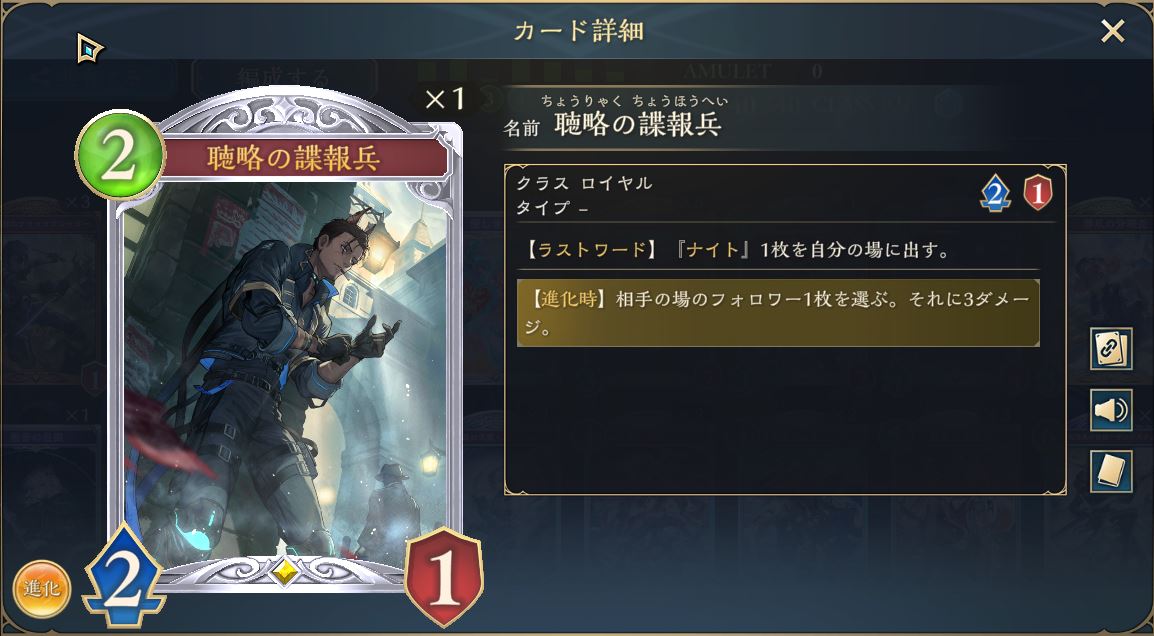Click the ナイト token card link

coord(712,250)
